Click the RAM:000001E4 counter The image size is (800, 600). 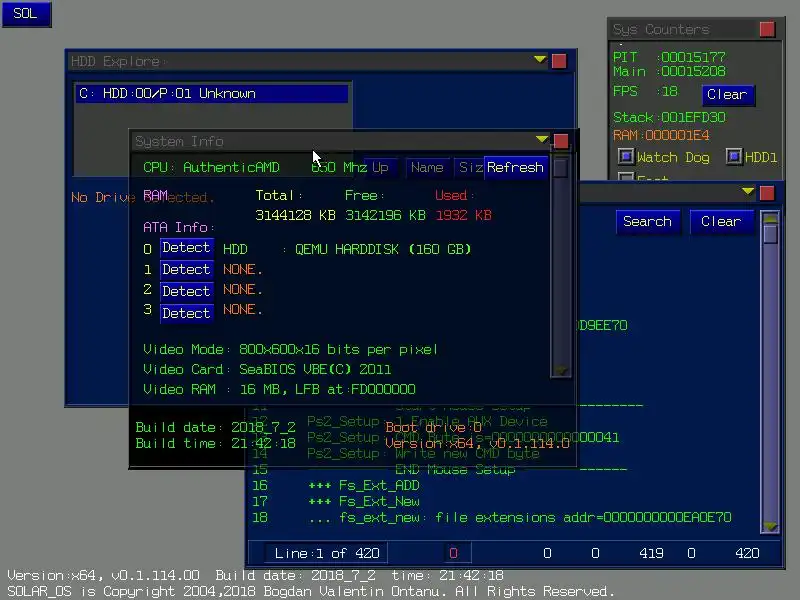coord(661,136)
